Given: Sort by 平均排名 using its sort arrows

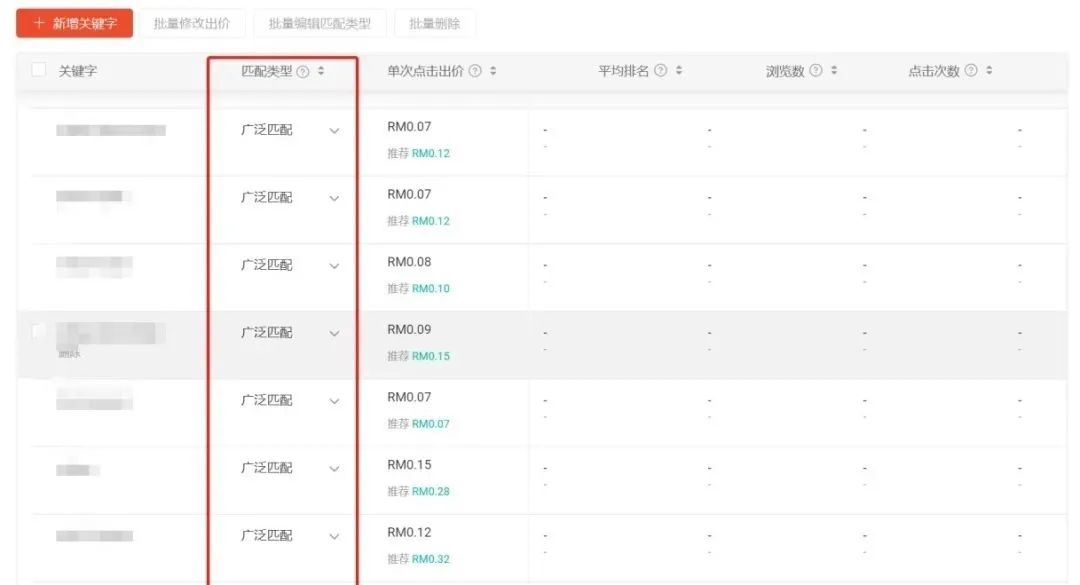Looking at the screenshot, I should (x=679, y=70).
